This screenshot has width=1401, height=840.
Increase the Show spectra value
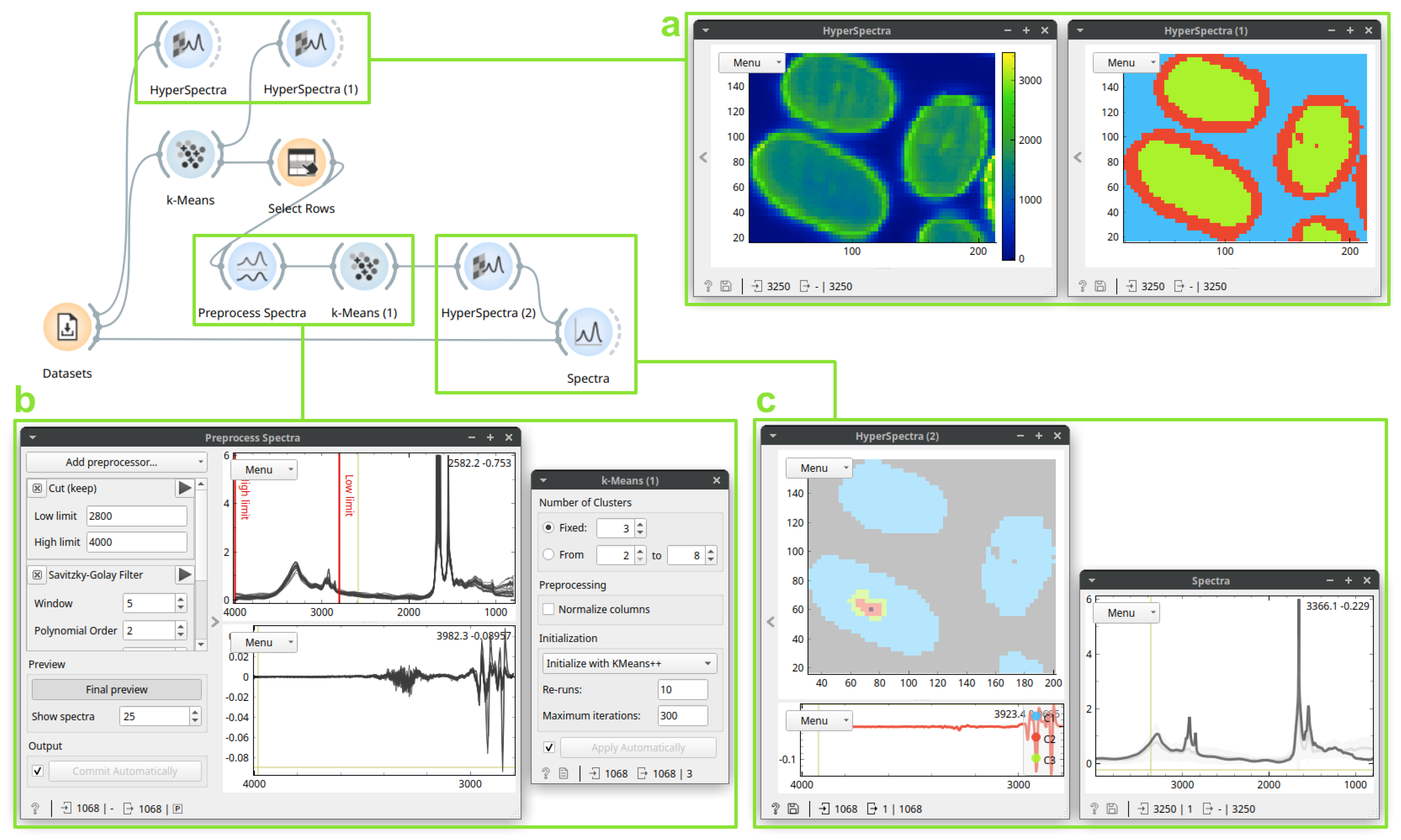point(195,712)
